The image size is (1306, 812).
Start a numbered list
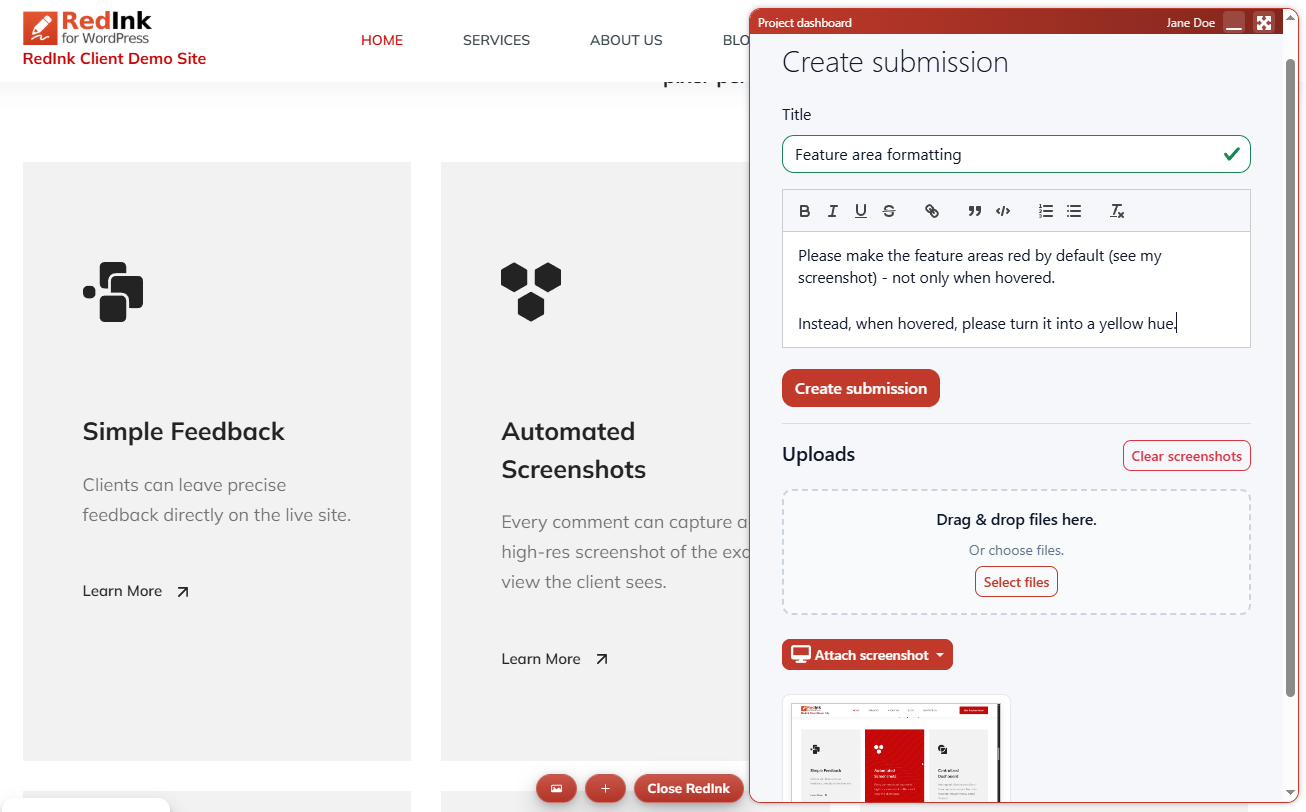coord(1045,211)
